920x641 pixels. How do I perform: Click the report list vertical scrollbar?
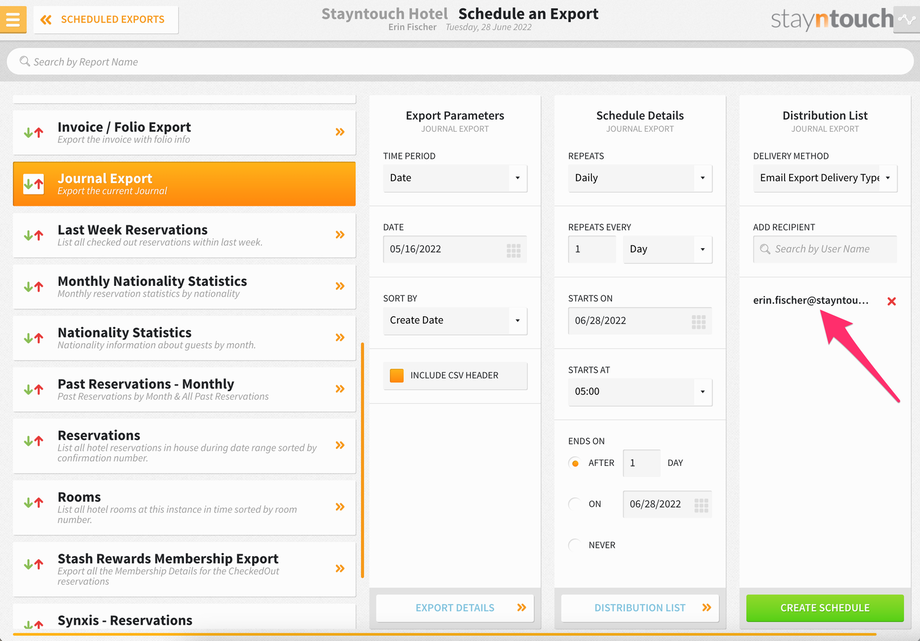click(363, 461)
